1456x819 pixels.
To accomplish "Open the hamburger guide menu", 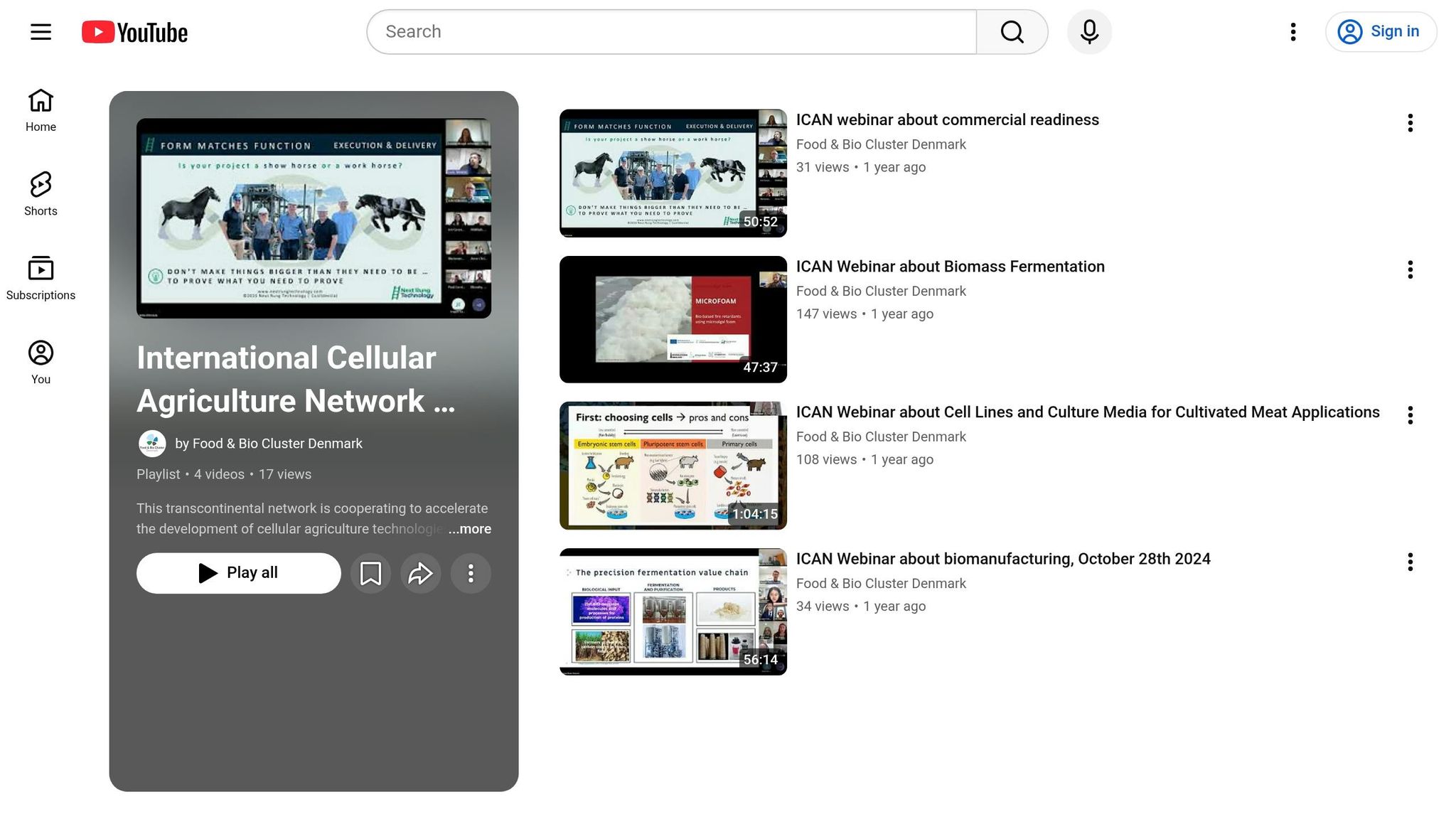I will click(41, 32).
